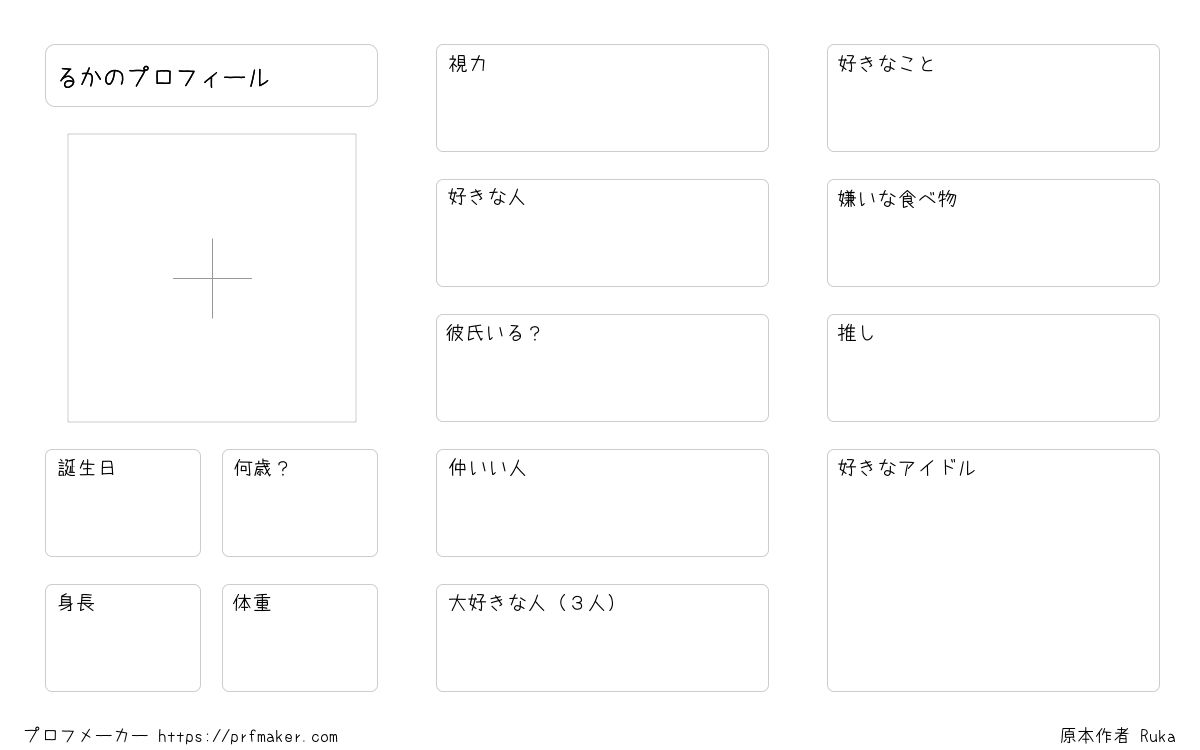Click the 嫌いな食べ物 field

pyautogui.click(x=993, y=233)
